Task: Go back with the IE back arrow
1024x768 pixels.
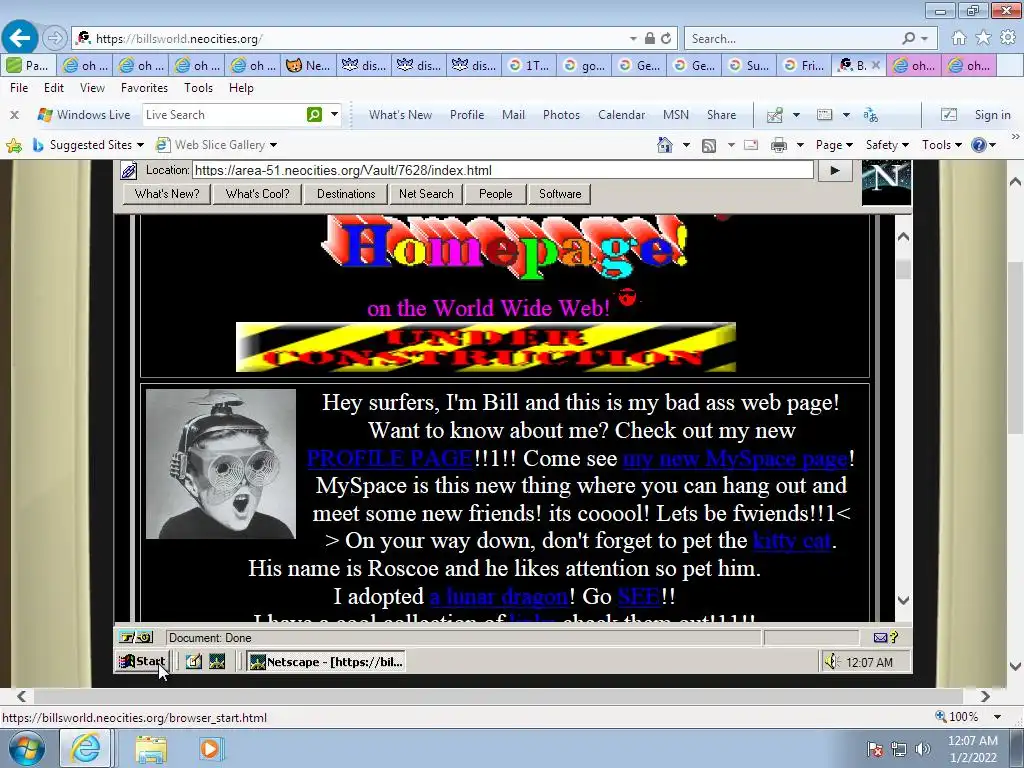Action: pyautogui.click(x=20, y=38)
